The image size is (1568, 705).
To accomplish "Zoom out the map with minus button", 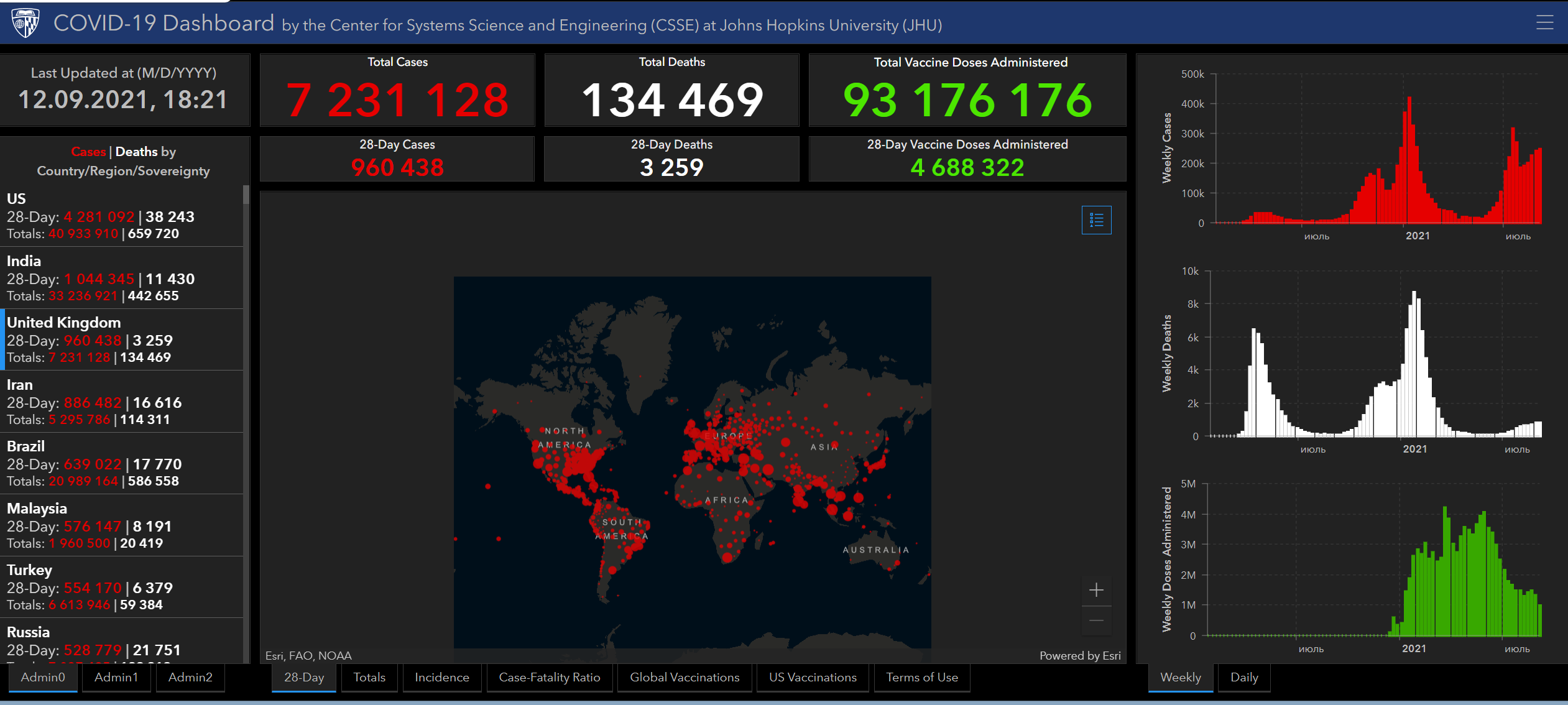I will [x=1096, y=620].
